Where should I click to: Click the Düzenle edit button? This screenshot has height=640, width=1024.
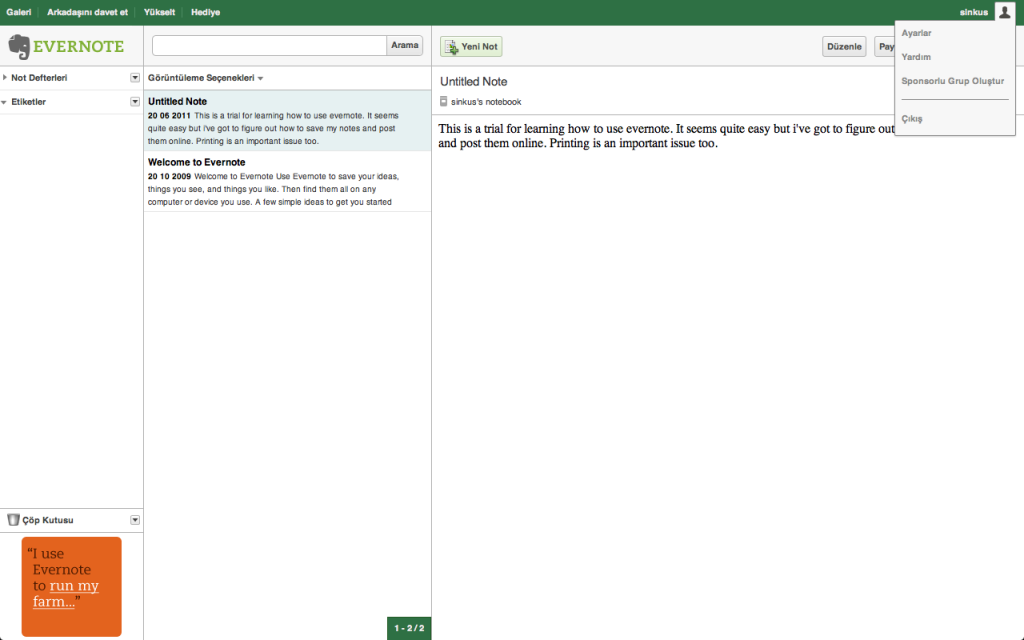(844, 46)
